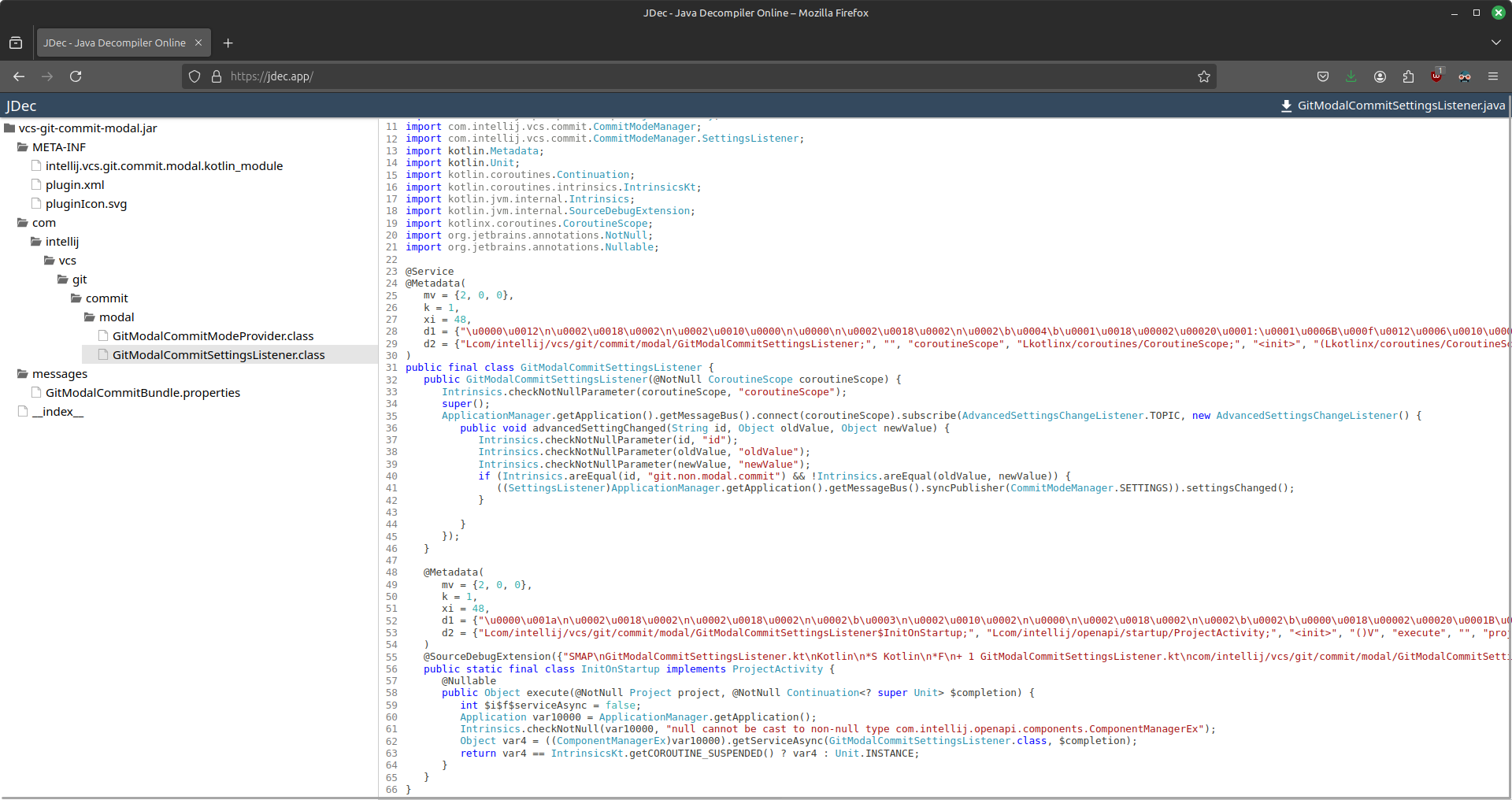1512x800 pixels.
Task: Click file icon beside GitModalCommitBundle.properties
Action: pos(36,392)
